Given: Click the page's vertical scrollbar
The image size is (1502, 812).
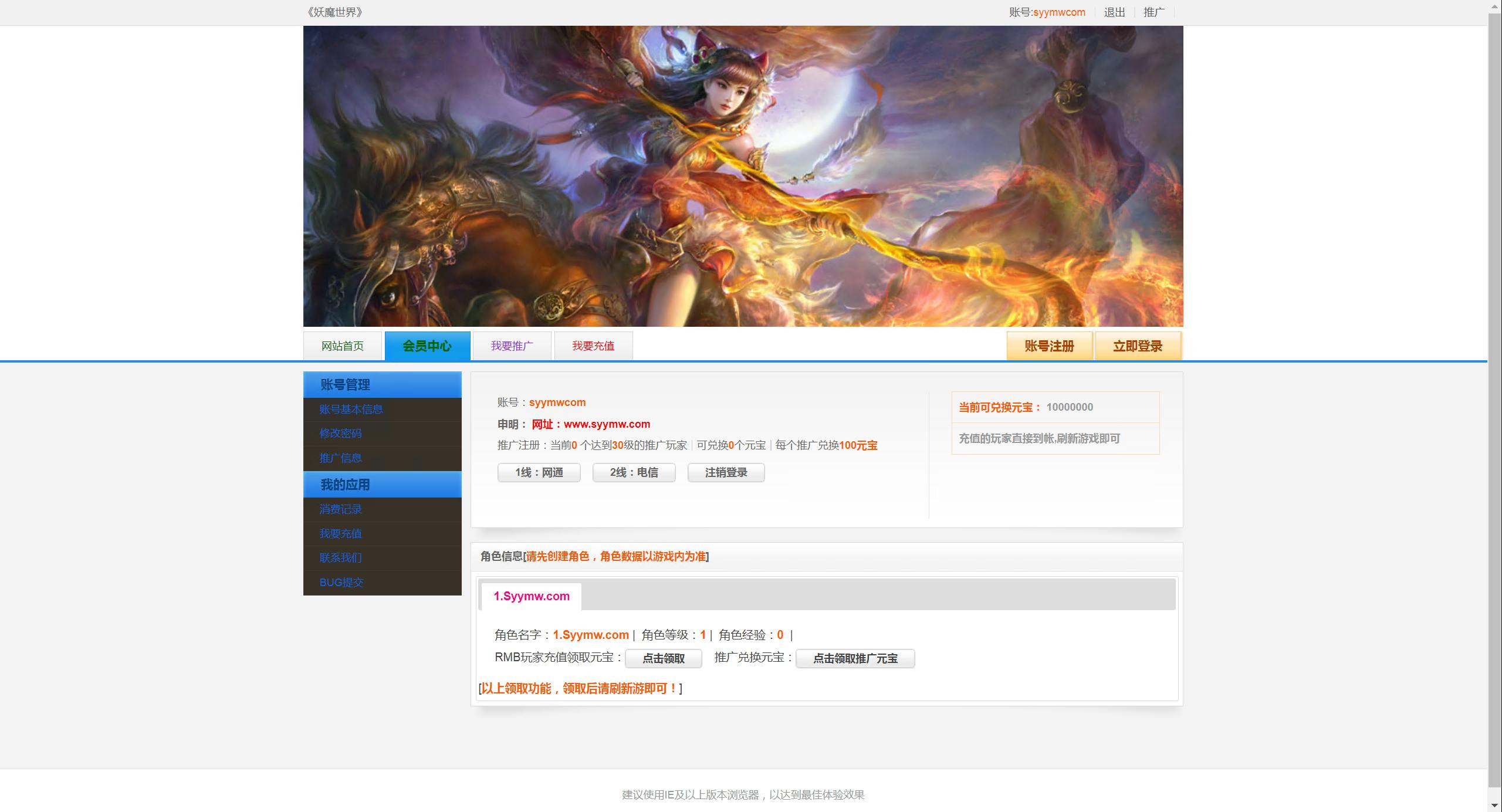Looking at the screenshot, I should 1494,399.
